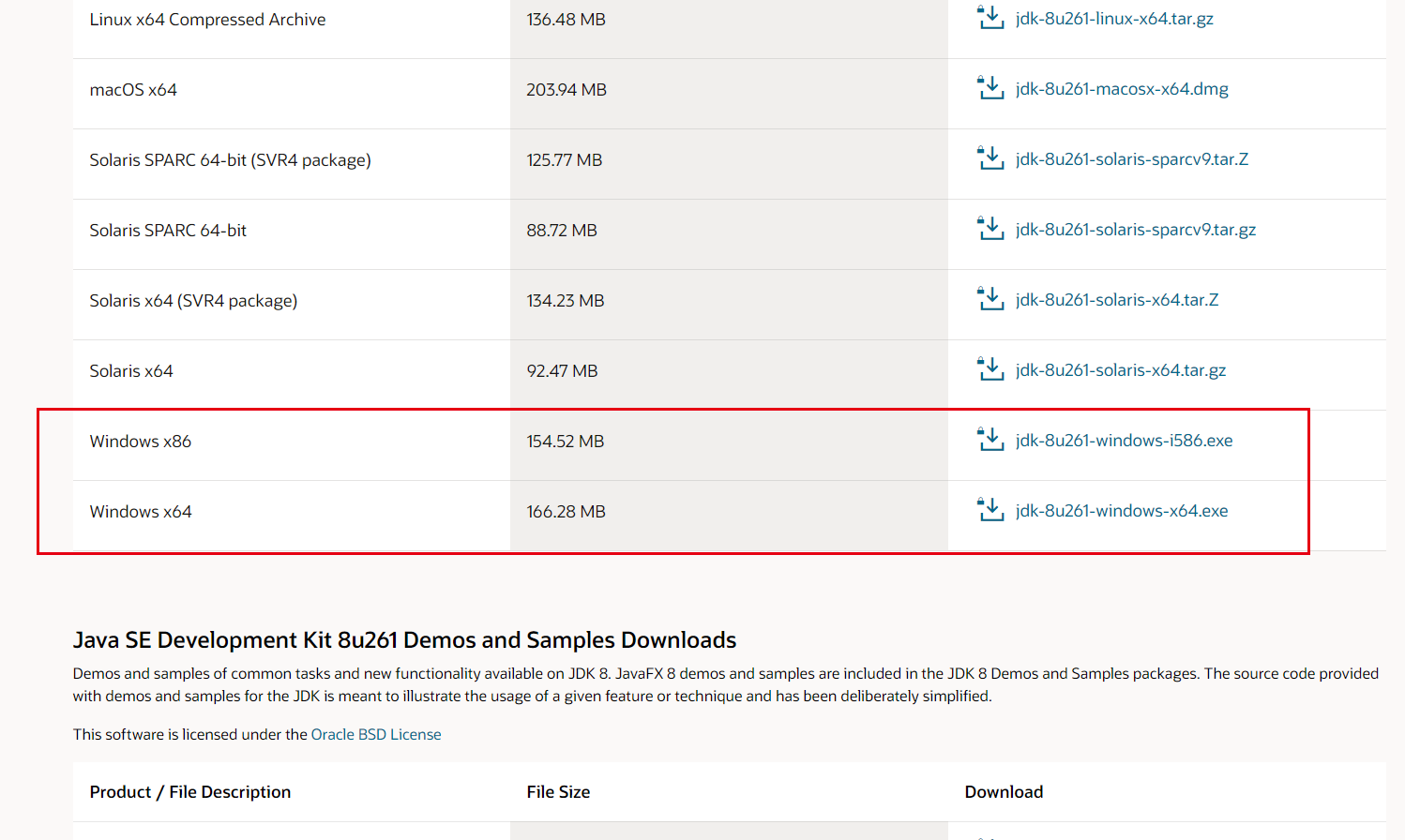Download jdk-8u261-linux-x64.tar.gz link
Screen dimensions: 1405x840
tap(1114, 19)
